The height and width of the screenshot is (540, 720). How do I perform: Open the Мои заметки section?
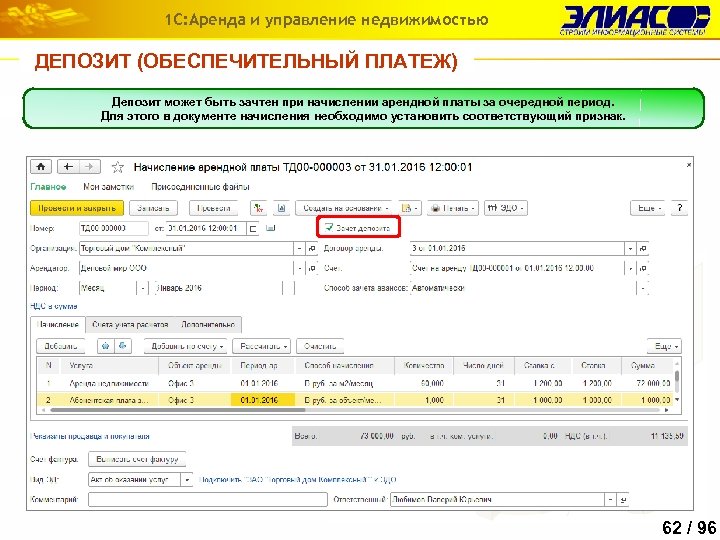108,187
